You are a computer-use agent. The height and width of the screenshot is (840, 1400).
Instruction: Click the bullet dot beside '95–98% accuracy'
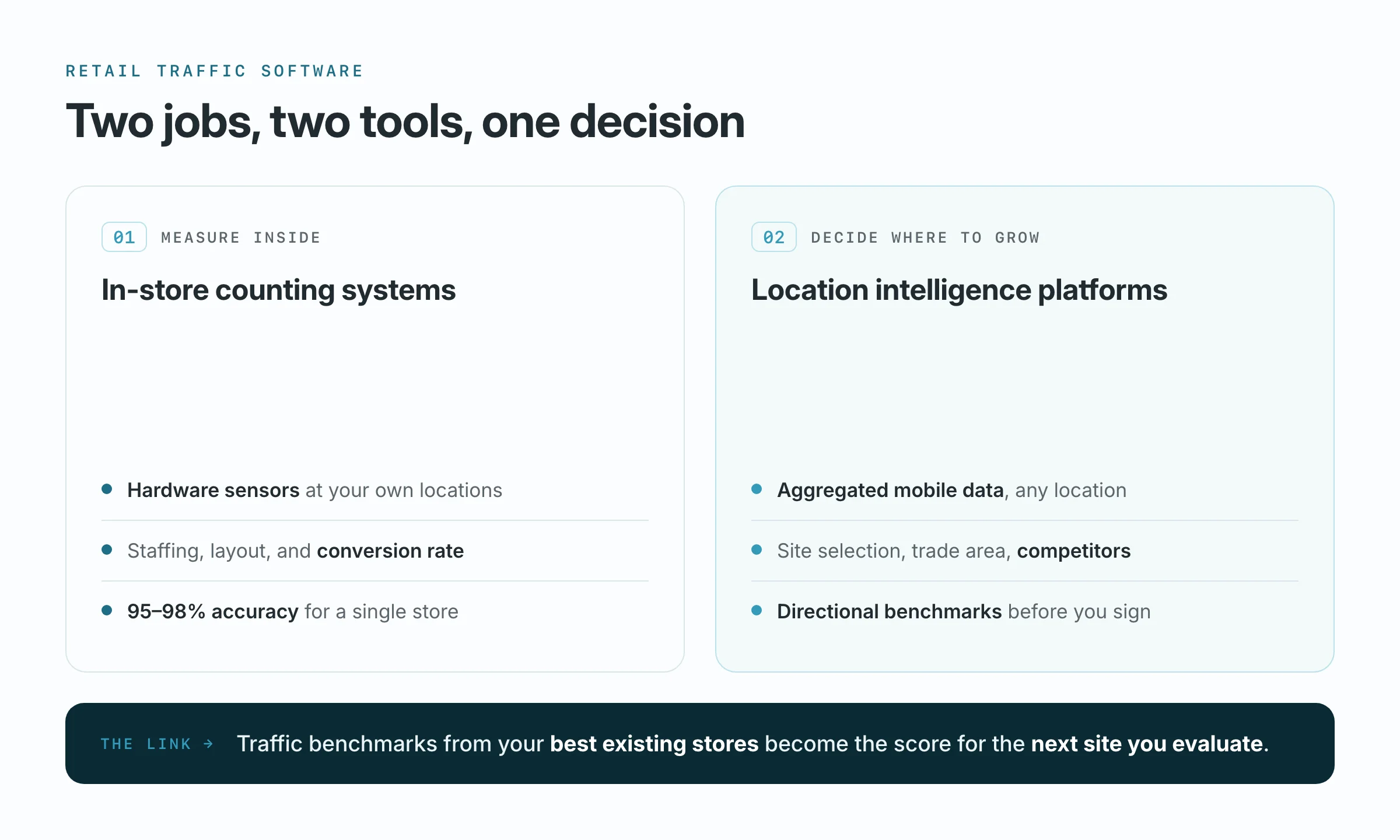pyautogui.click(x=107, y=610)
